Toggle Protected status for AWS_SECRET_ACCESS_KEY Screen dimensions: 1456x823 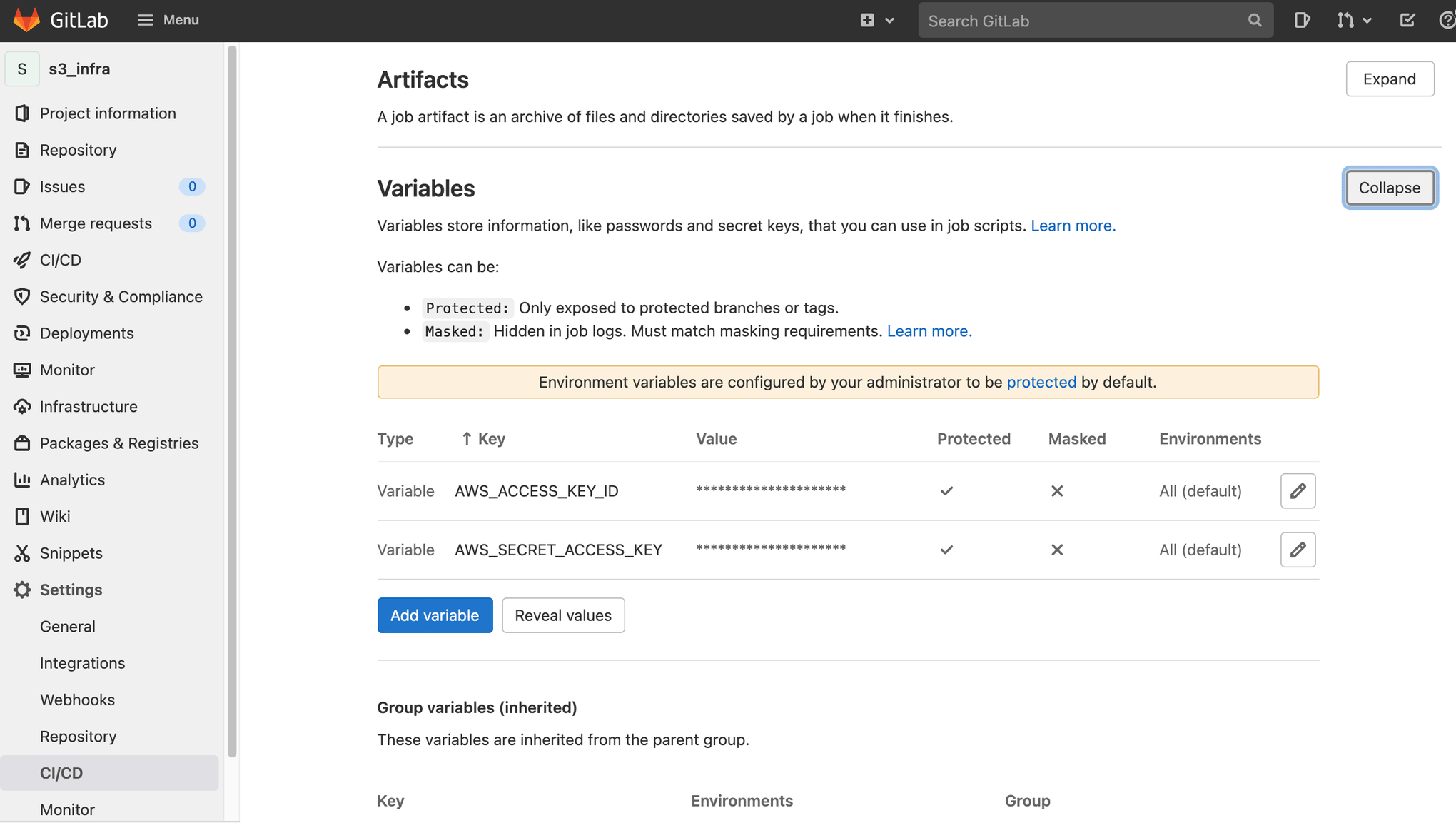(1298, 549)
